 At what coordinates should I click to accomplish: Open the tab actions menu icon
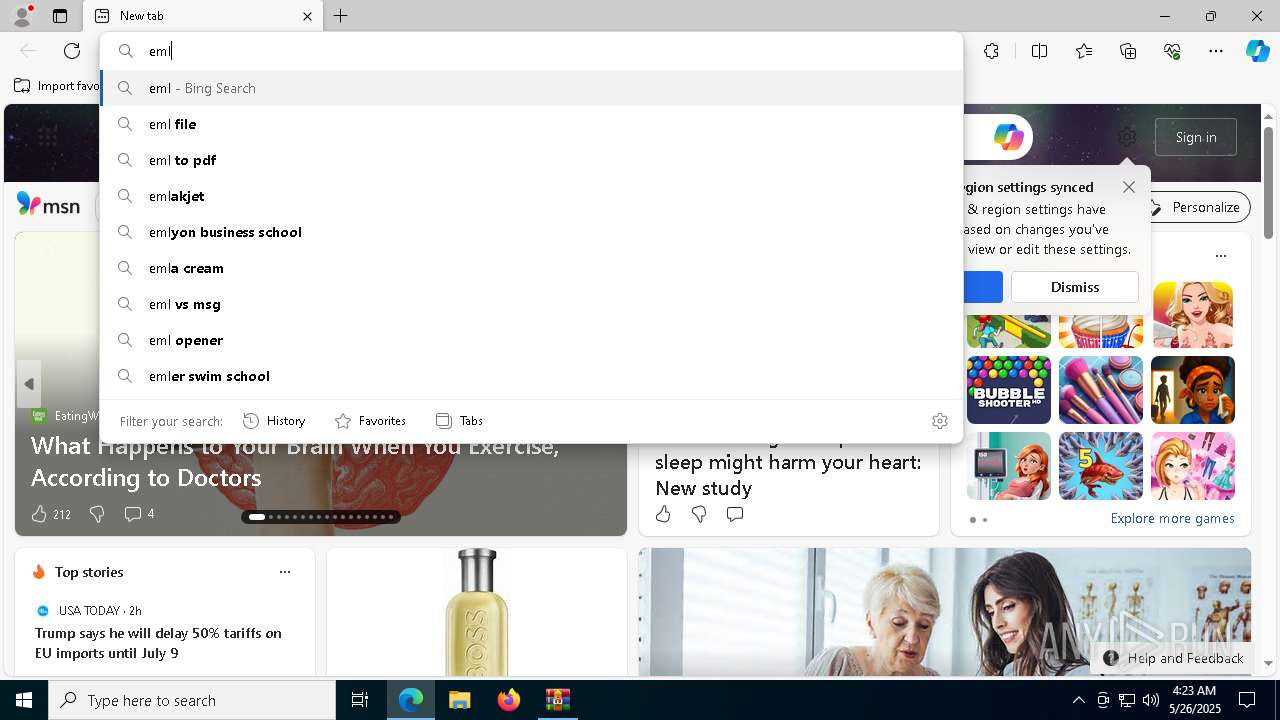[x=60, y=16]
